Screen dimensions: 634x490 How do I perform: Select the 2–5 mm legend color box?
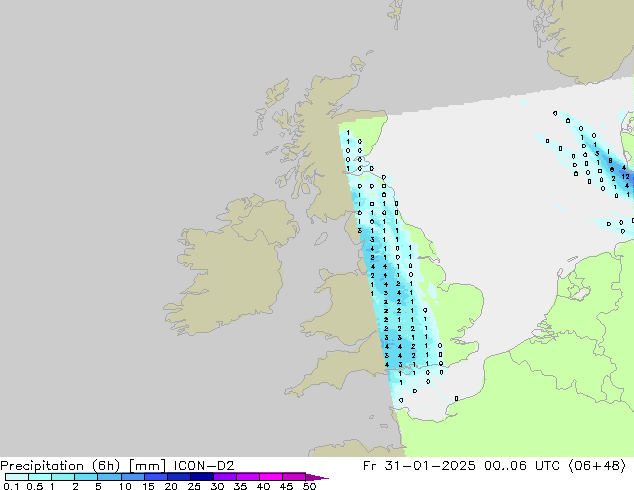(x=86, y=477)
